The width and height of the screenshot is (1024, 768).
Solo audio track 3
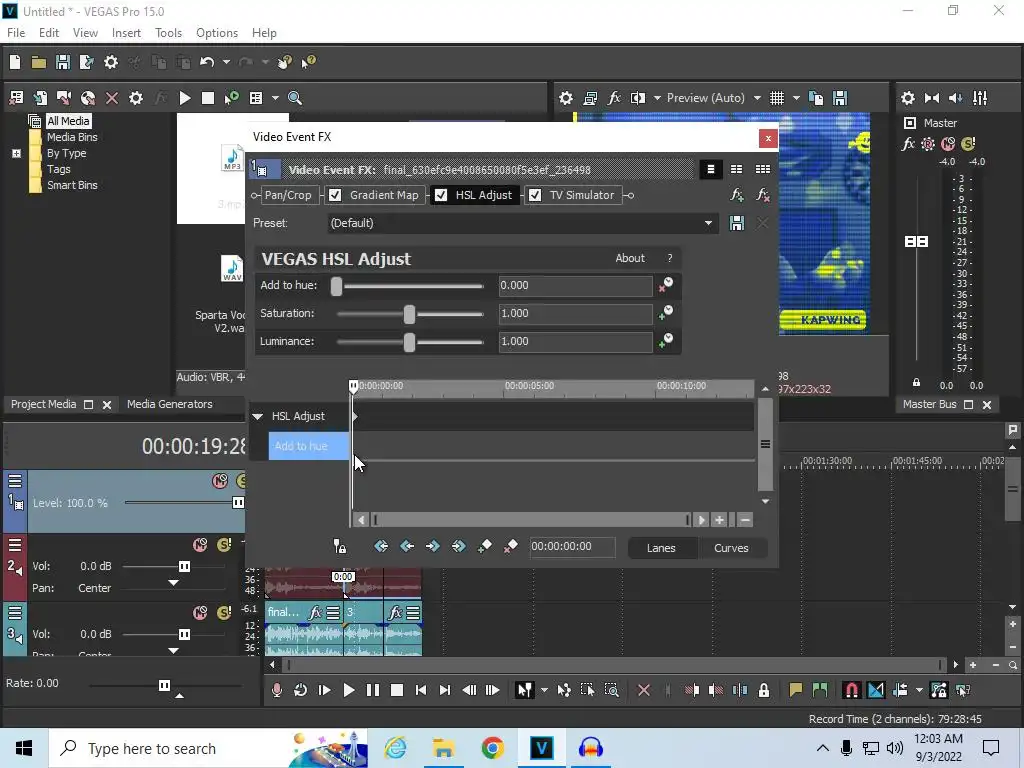[224, 613]
